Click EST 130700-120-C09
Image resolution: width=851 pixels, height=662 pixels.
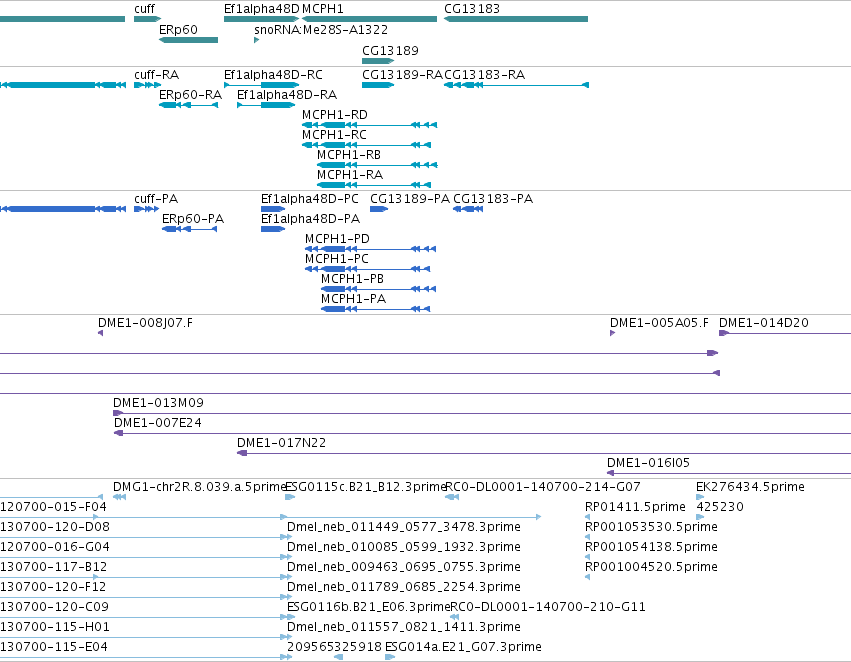pos(54,607)
